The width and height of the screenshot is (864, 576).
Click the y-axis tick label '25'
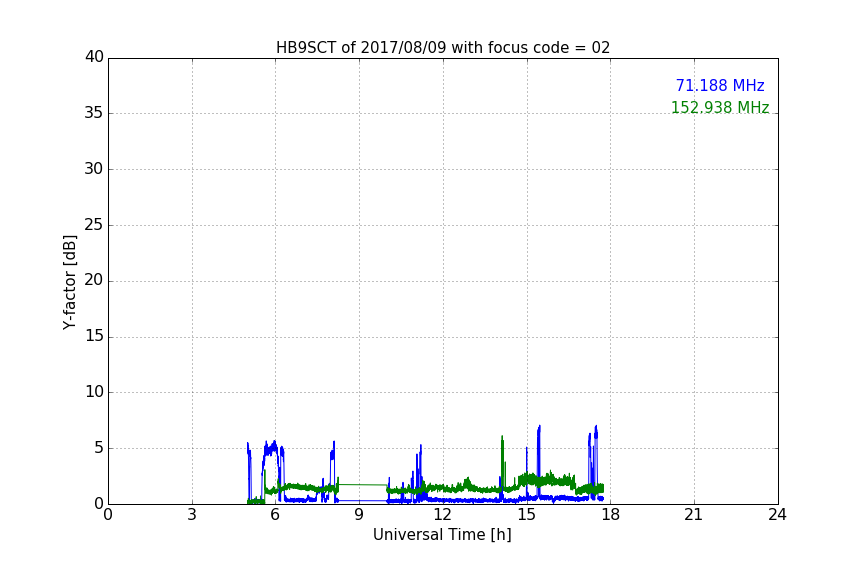[94, 224]
